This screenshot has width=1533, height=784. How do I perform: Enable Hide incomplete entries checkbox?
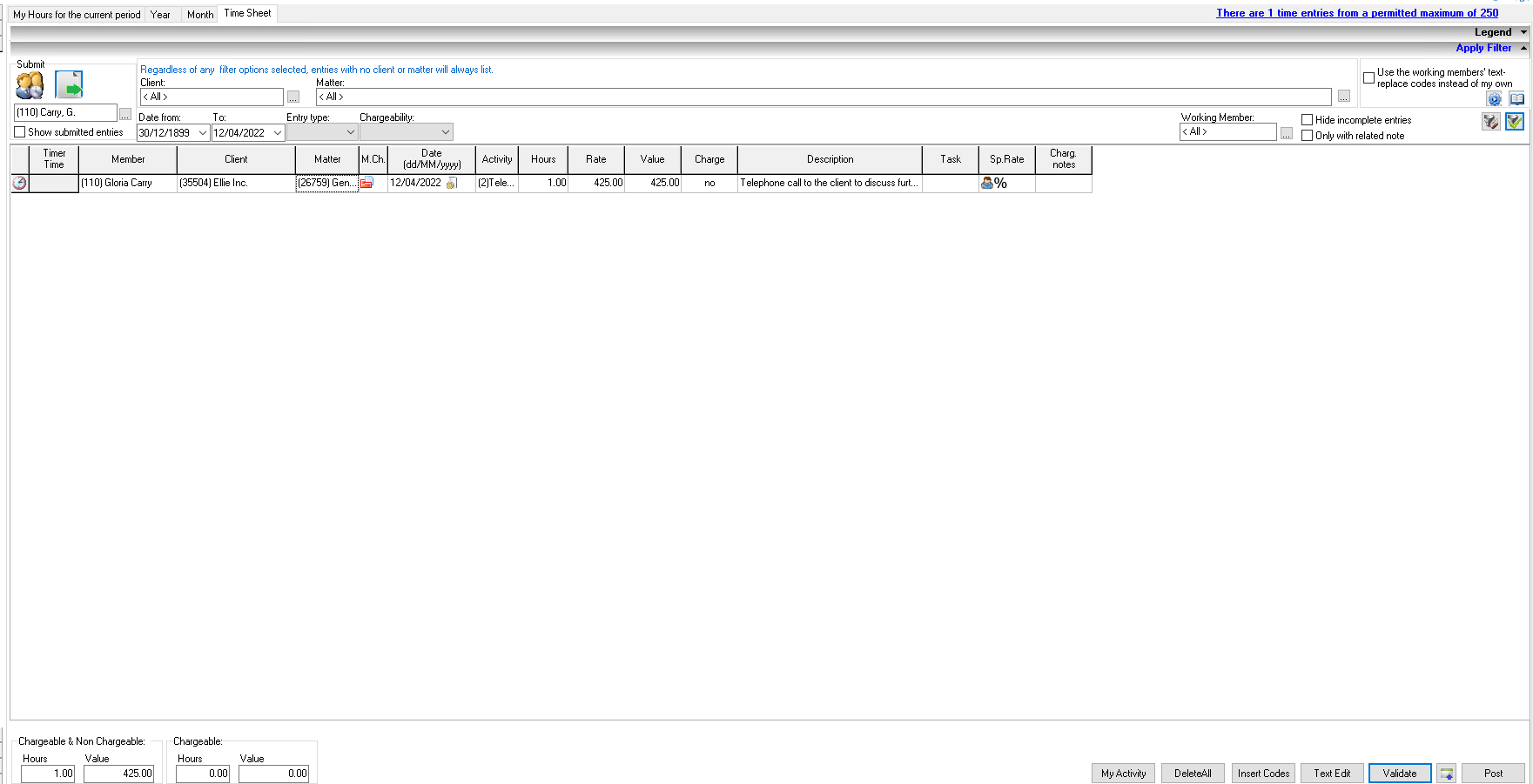click(1307, 120)
